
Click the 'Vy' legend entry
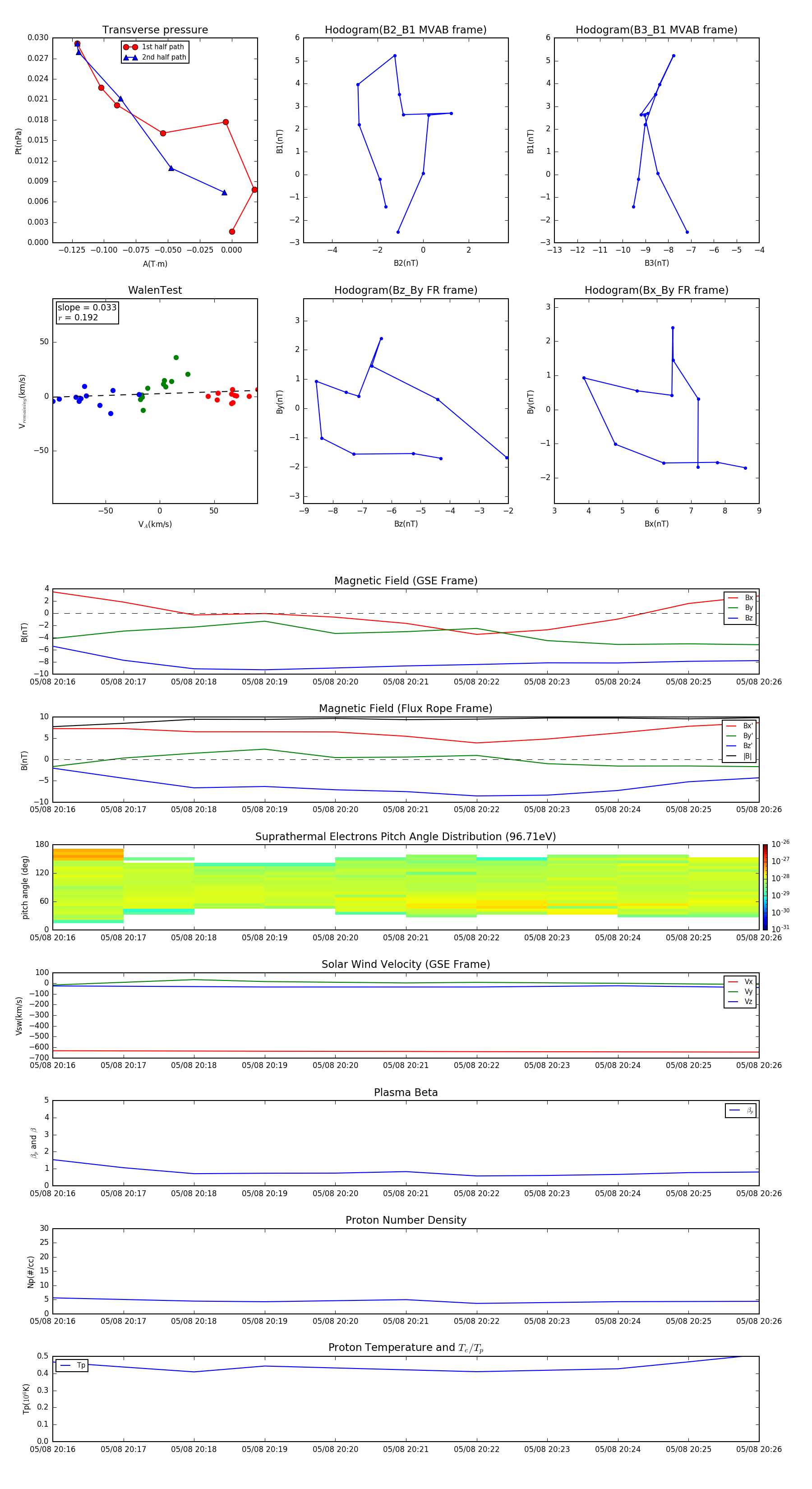coord(740,992)
